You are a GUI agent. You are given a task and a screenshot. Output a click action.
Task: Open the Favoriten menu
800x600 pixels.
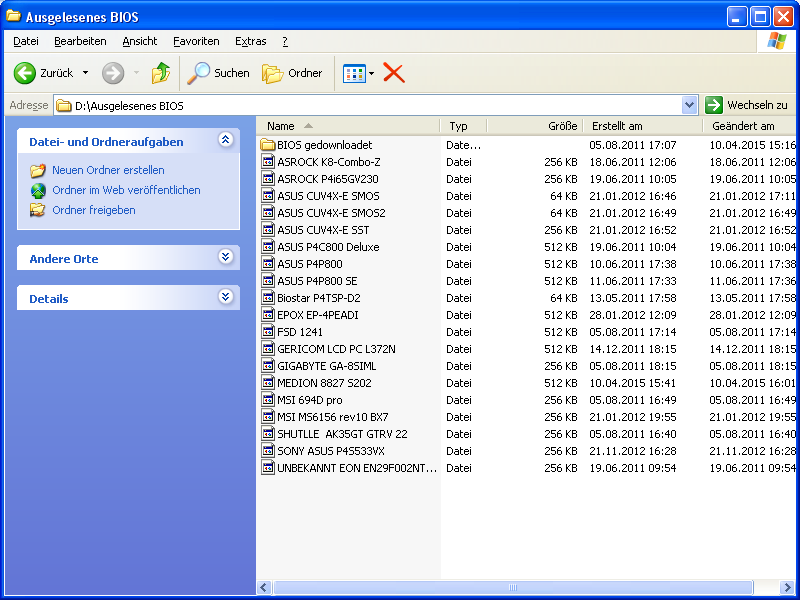coord(196,41)
